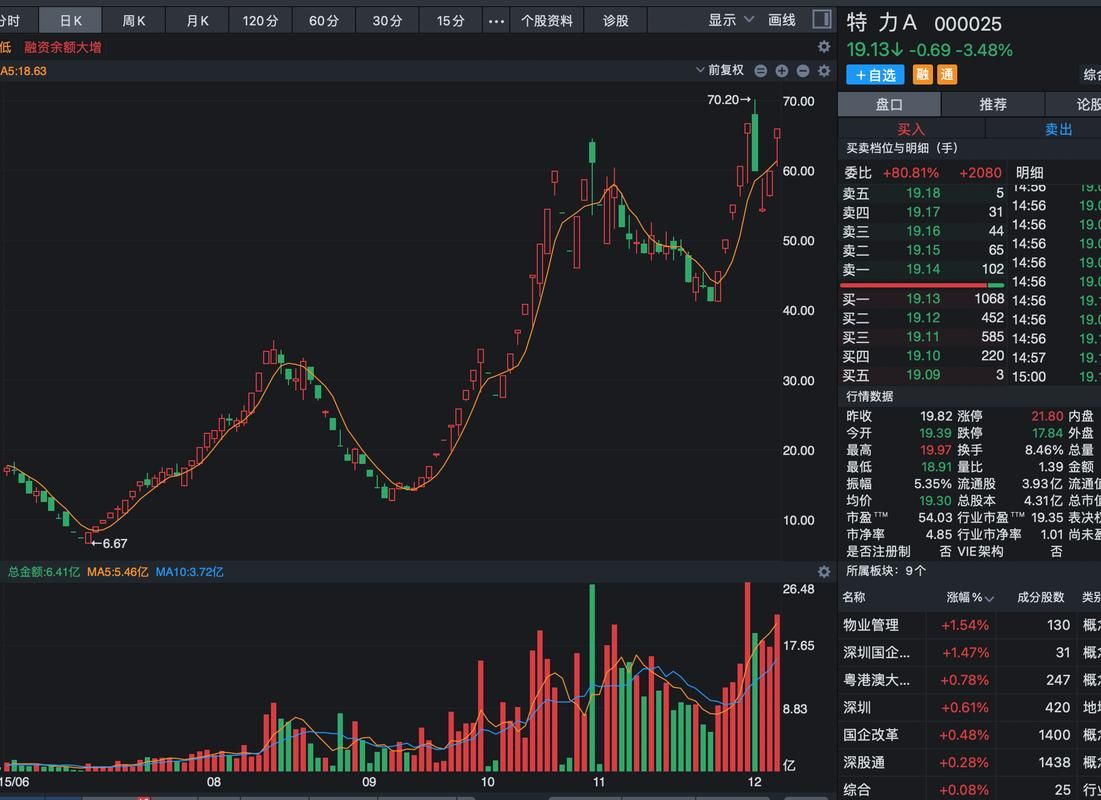
Task: Toggle the 60分 interval view
Action: point(323,19)
